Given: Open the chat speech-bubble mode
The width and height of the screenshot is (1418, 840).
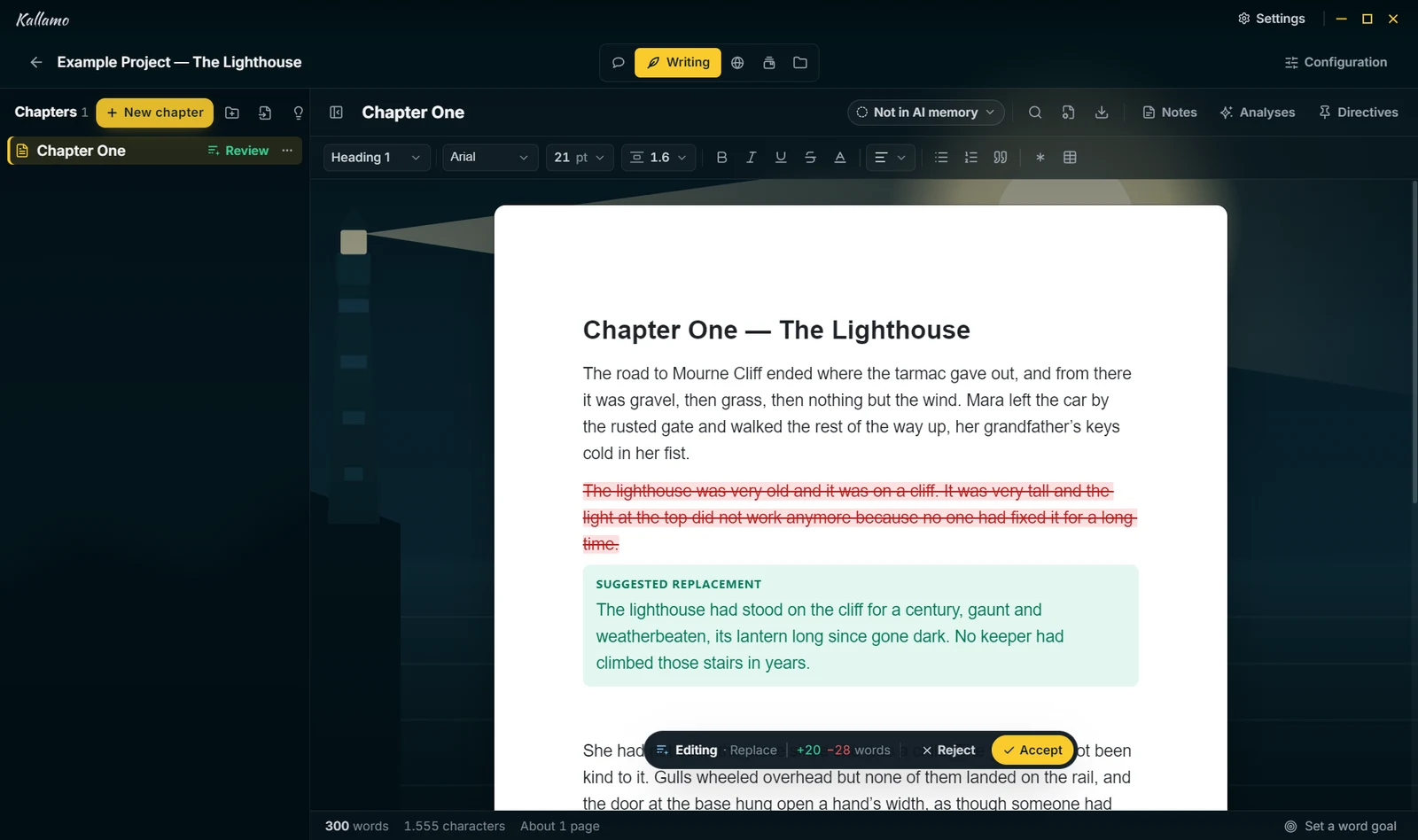Looking at the screenshot, I should 619,62.
